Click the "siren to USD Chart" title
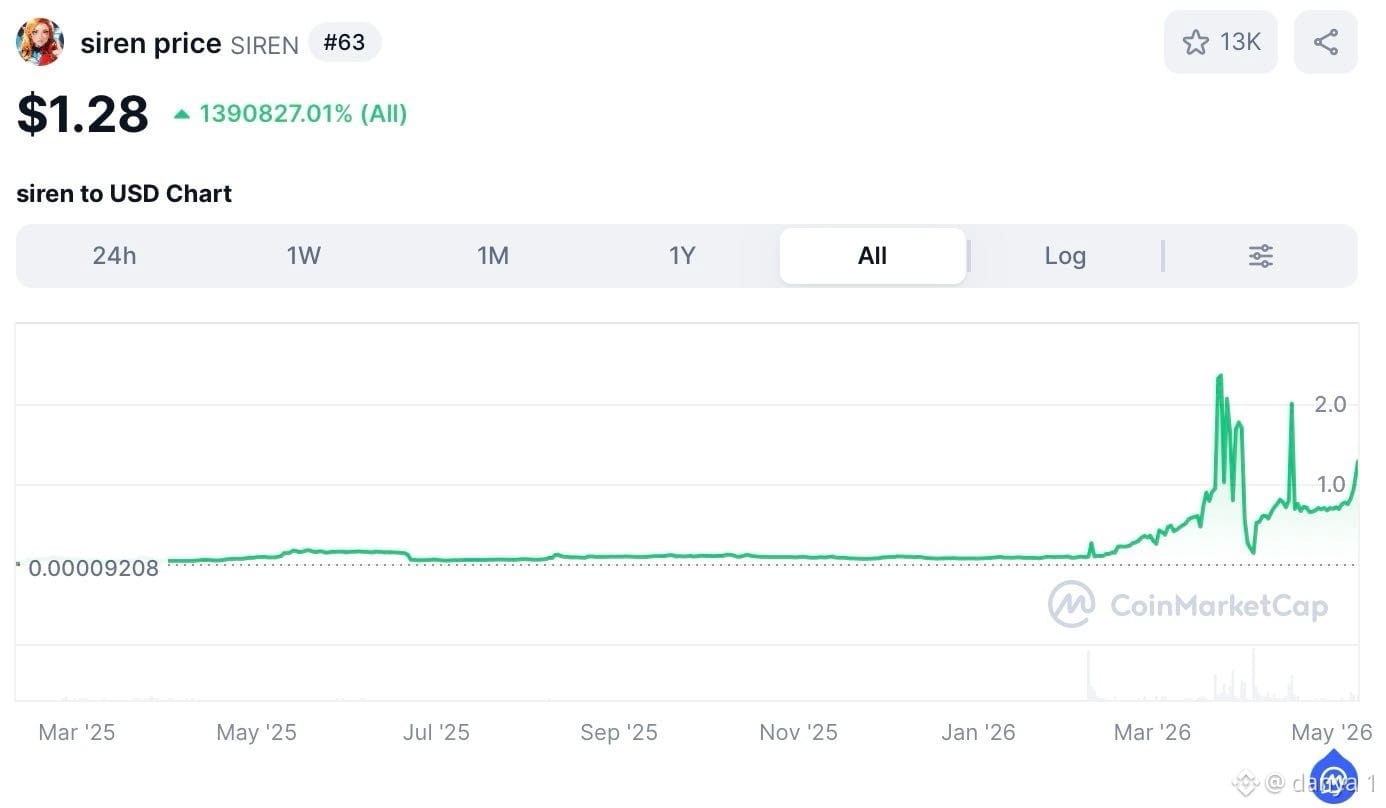Image resolution: width=1386 pixels, height=808 pixels. [124, 193]
